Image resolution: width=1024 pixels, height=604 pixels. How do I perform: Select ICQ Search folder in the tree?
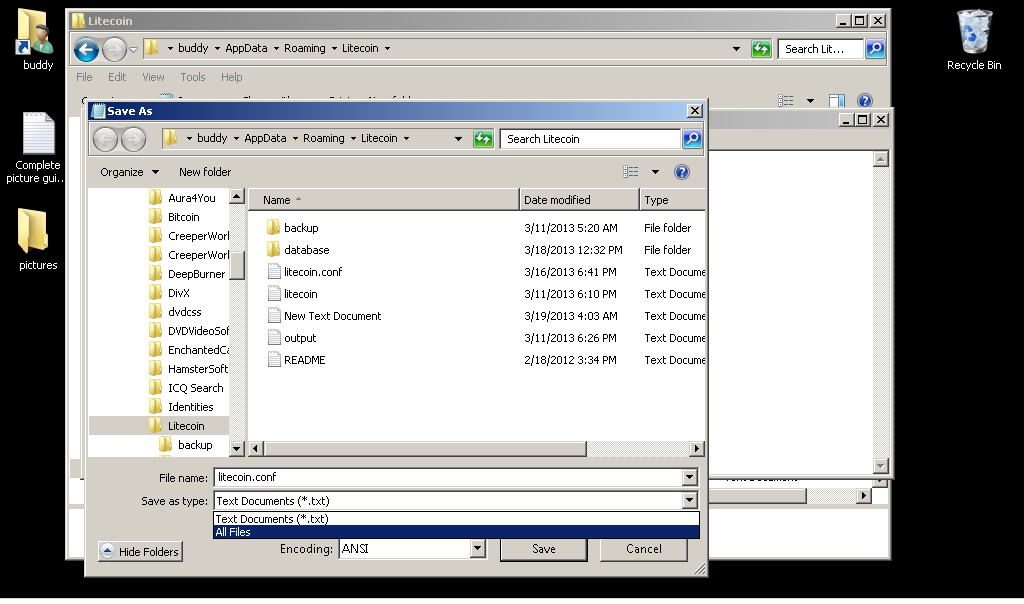[195, 388]
